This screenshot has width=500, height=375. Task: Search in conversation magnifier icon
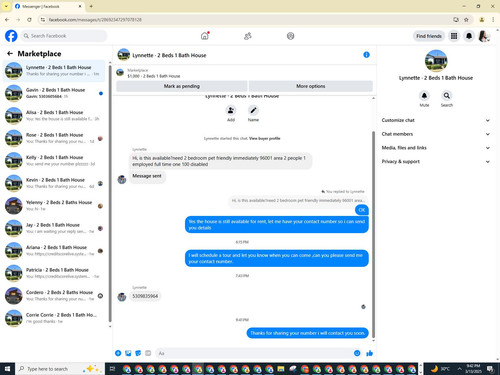(x=447, y=96)
